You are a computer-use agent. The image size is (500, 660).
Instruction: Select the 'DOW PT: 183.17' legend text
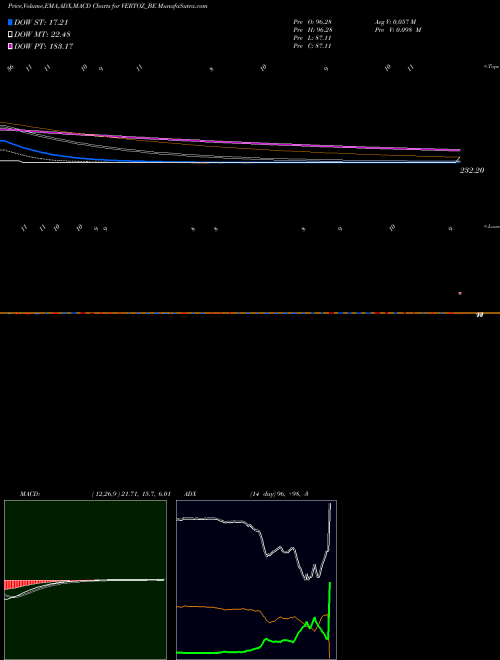click(x=43, y=46)
